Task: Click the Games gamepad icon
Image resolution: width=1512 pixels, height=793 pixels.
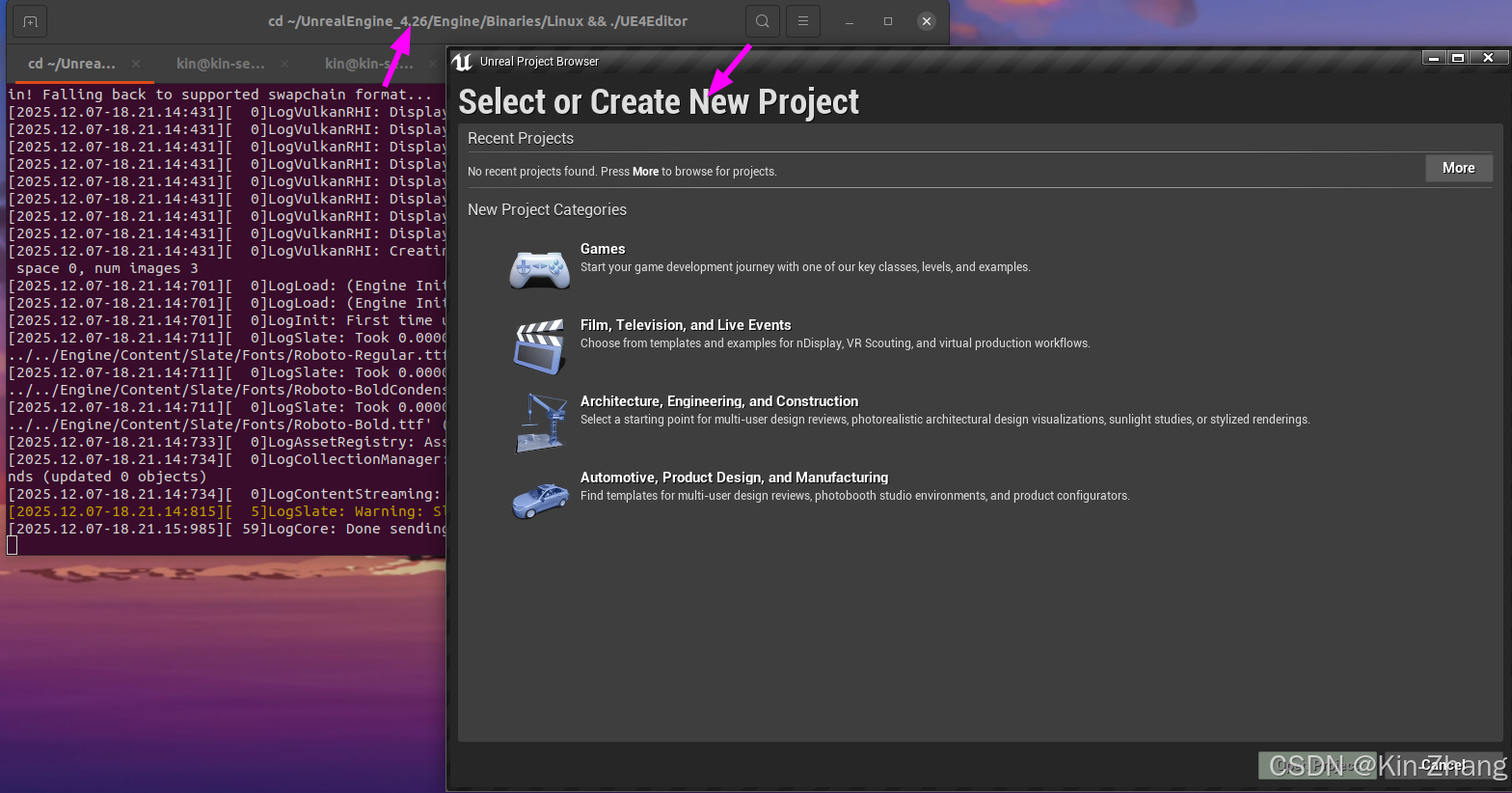Action: 540,269
